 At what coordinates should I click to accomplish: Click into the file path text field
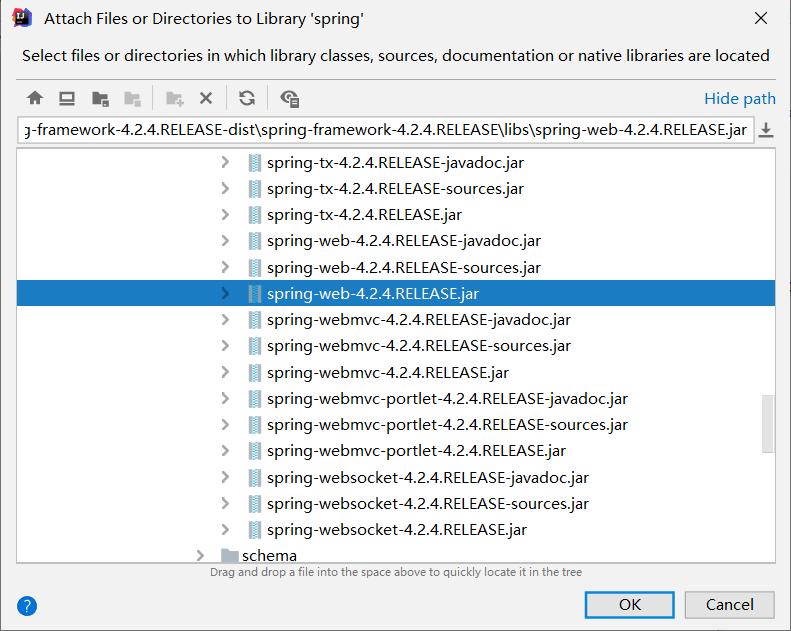tap(385, 130)
